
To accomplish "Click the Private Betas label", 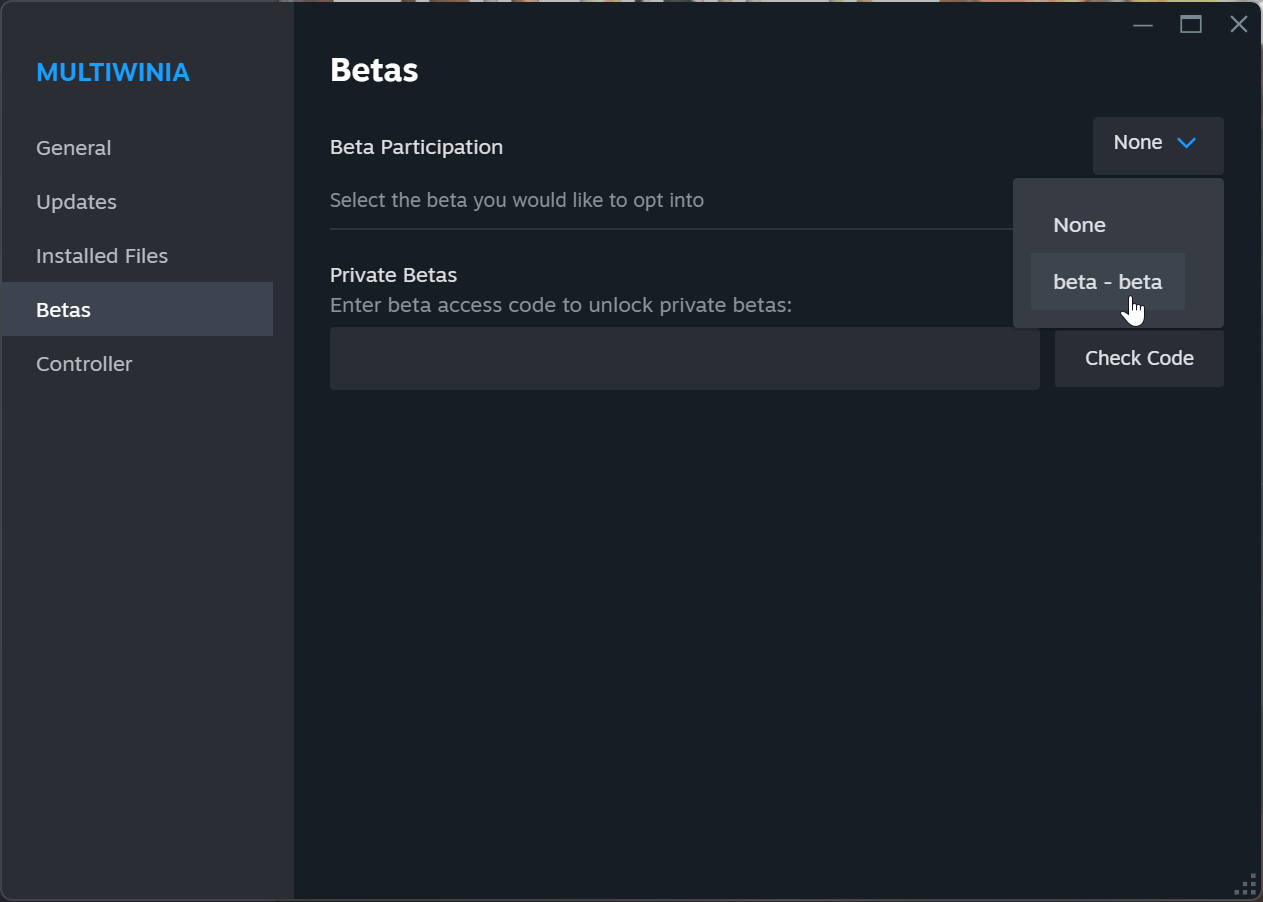I will [393, 275].
